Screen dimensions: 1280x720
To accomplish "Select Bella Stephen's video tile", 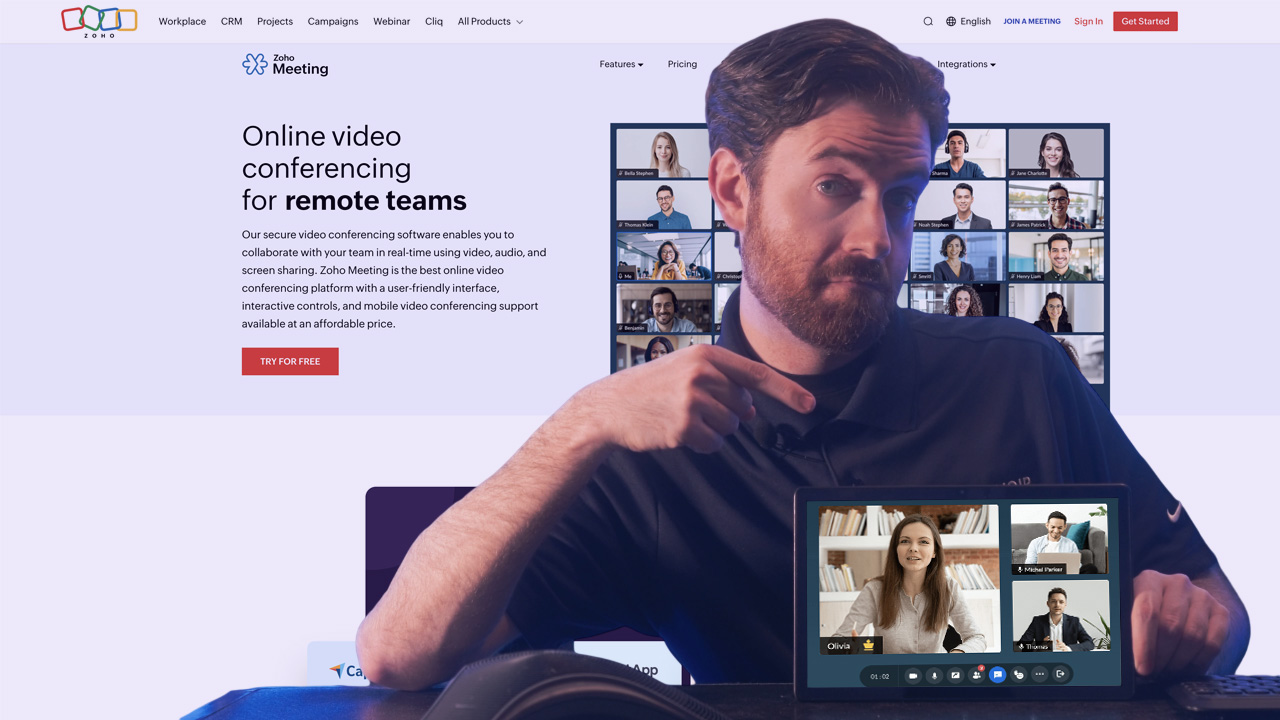I will click(662, 153).
